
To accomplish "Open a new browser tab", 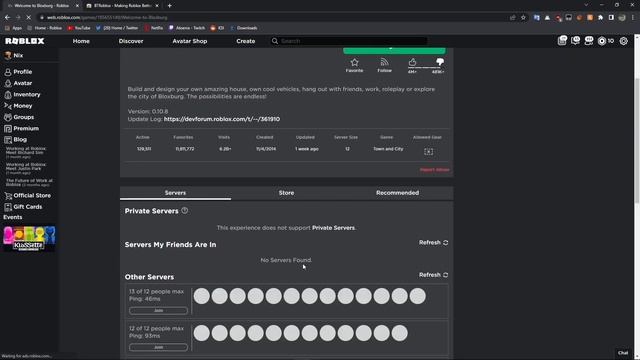I will click(169, 6).
